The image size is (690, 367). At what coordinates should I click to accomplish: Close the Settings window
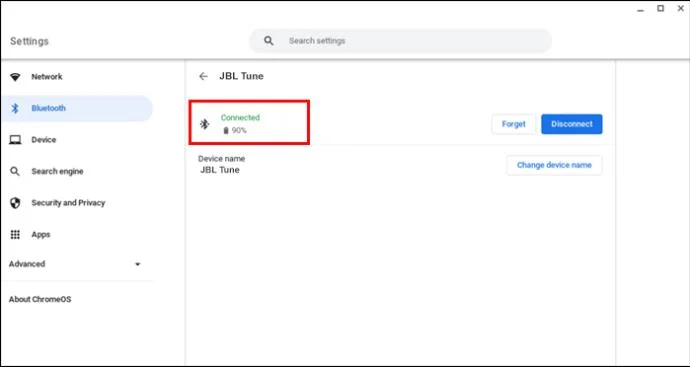coord(680,8)
